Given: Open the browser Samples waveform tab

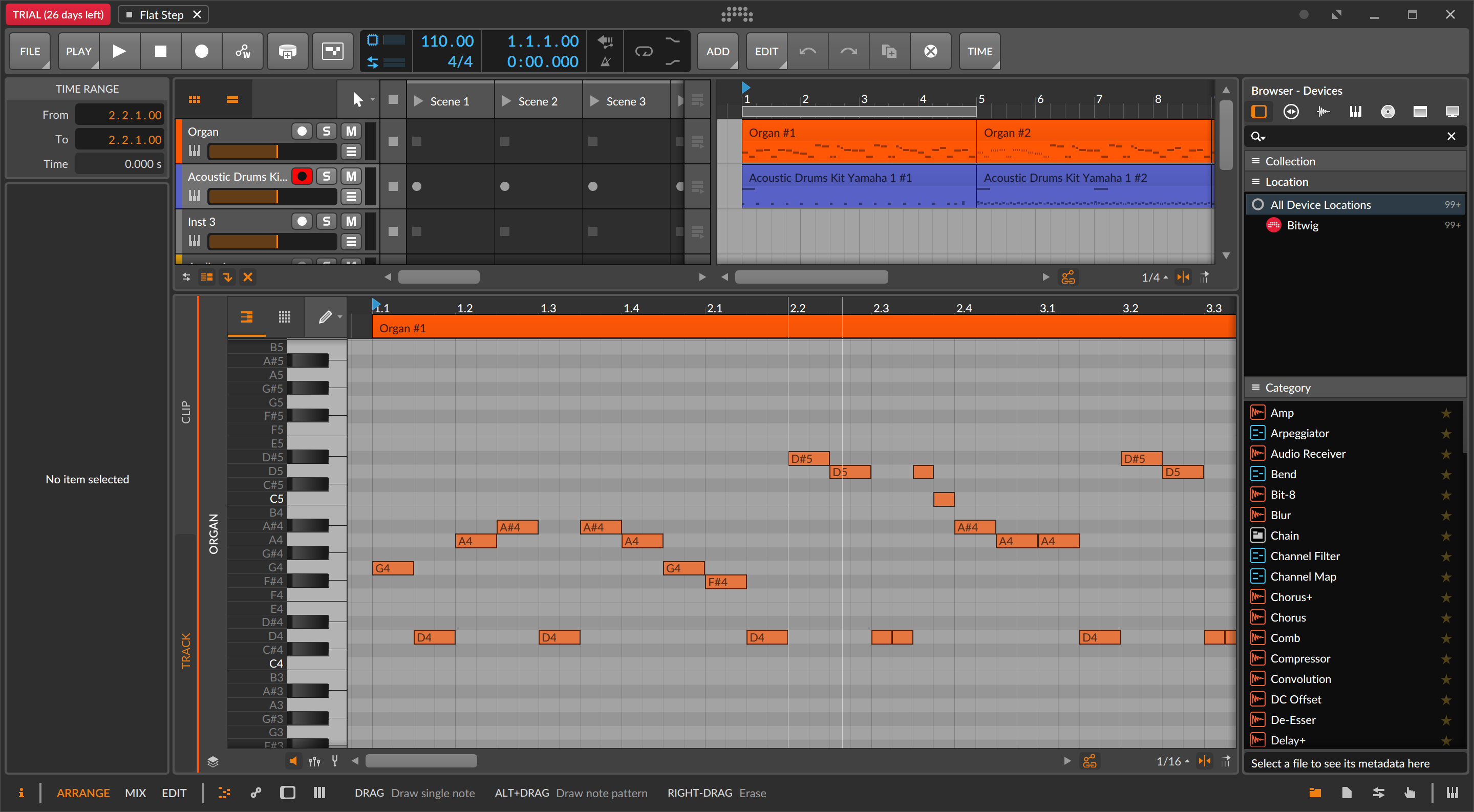Looking at the screenshot, I should (x=1323, y=112).
